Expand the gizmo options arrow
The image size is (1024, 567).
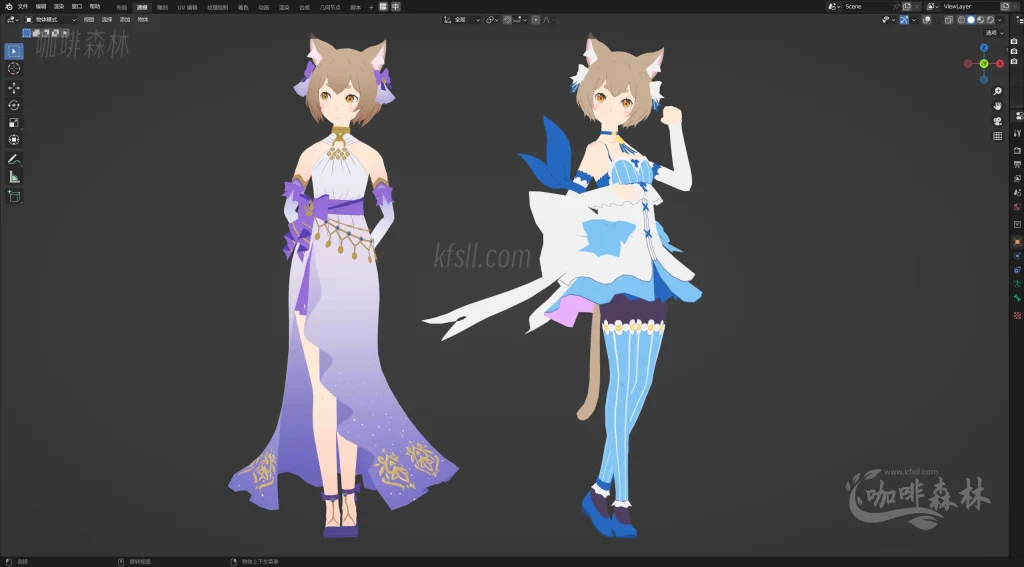point(914,20)
